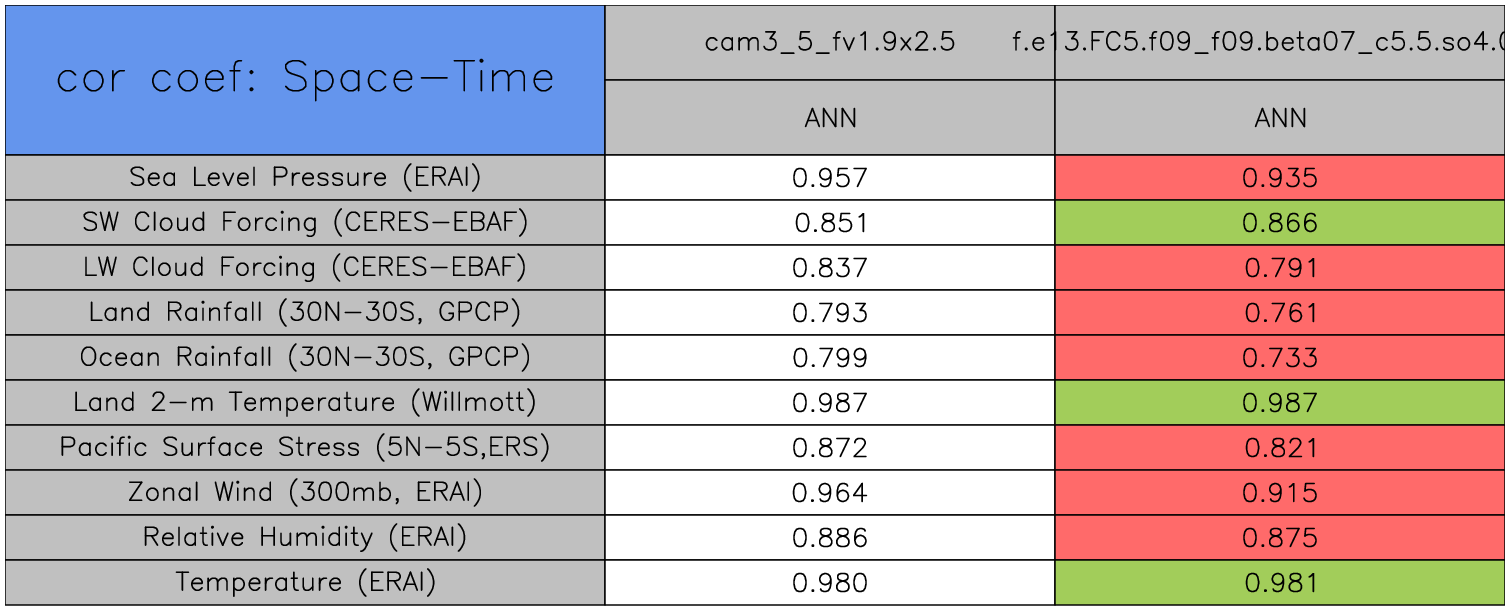Select the white cell with value 0.957
1510x611 pixels.
click(830, 178)
